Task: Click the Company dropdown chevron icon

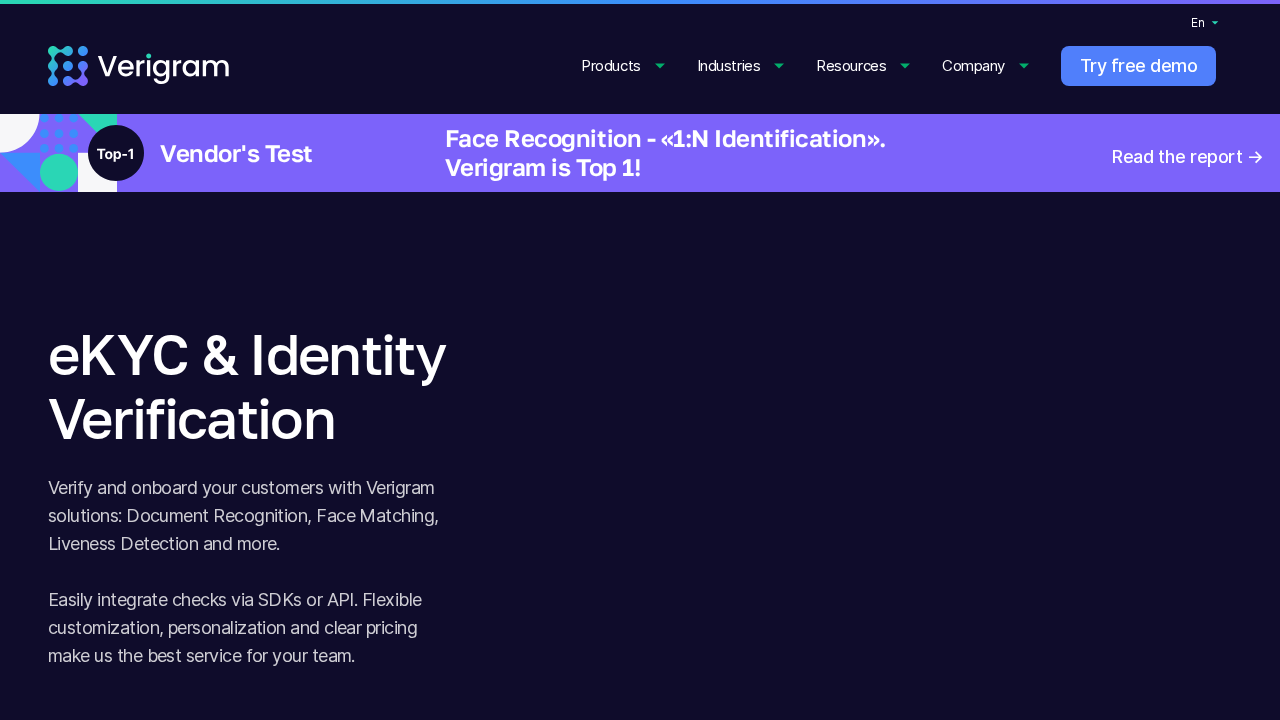Action: pyautogui.click(x=1023, y=65)
